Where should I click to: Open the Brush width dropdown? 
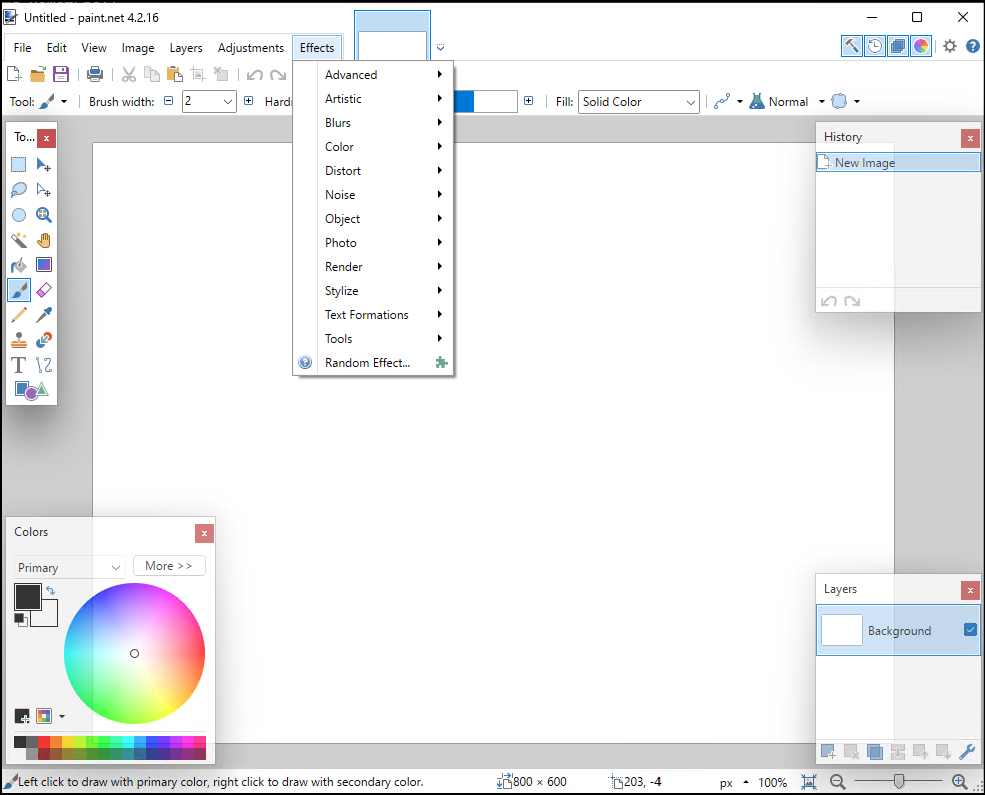coord(228,102)
